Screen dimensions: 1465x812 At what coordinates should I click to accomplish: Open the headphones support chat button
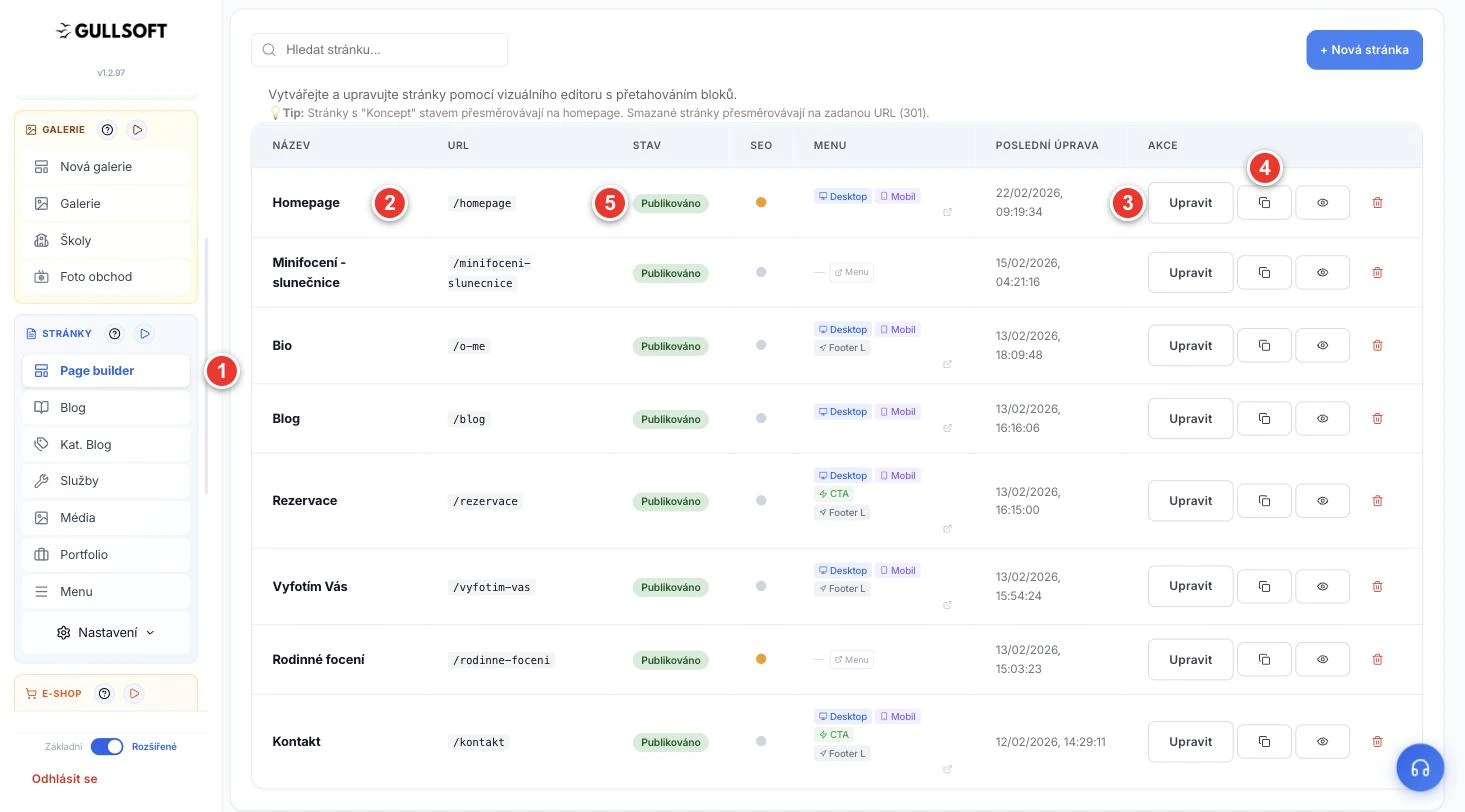tap(1420, 768)
